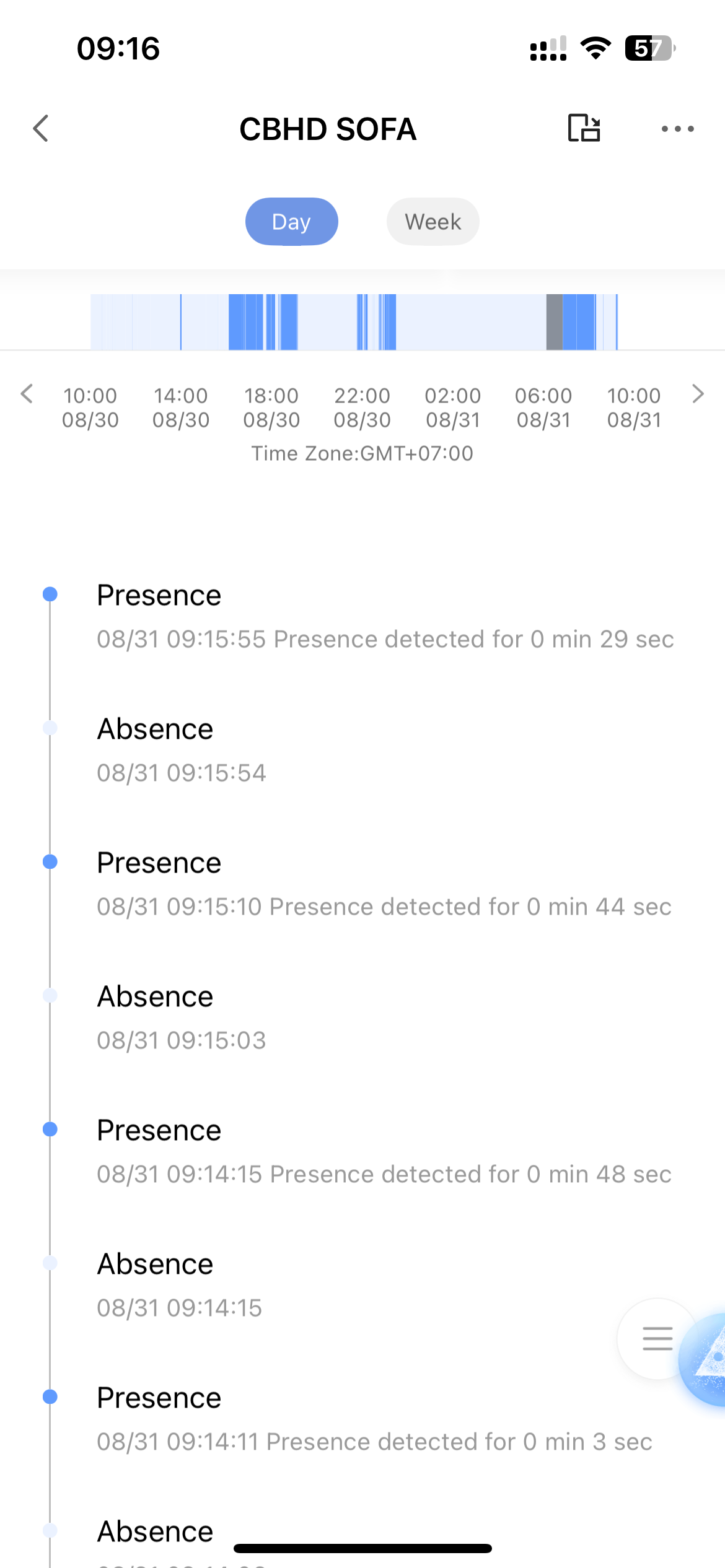The width and height of the screenshot is (725, 1568).
Task: Switch to the Week view
Action: [x=433, y=222]
